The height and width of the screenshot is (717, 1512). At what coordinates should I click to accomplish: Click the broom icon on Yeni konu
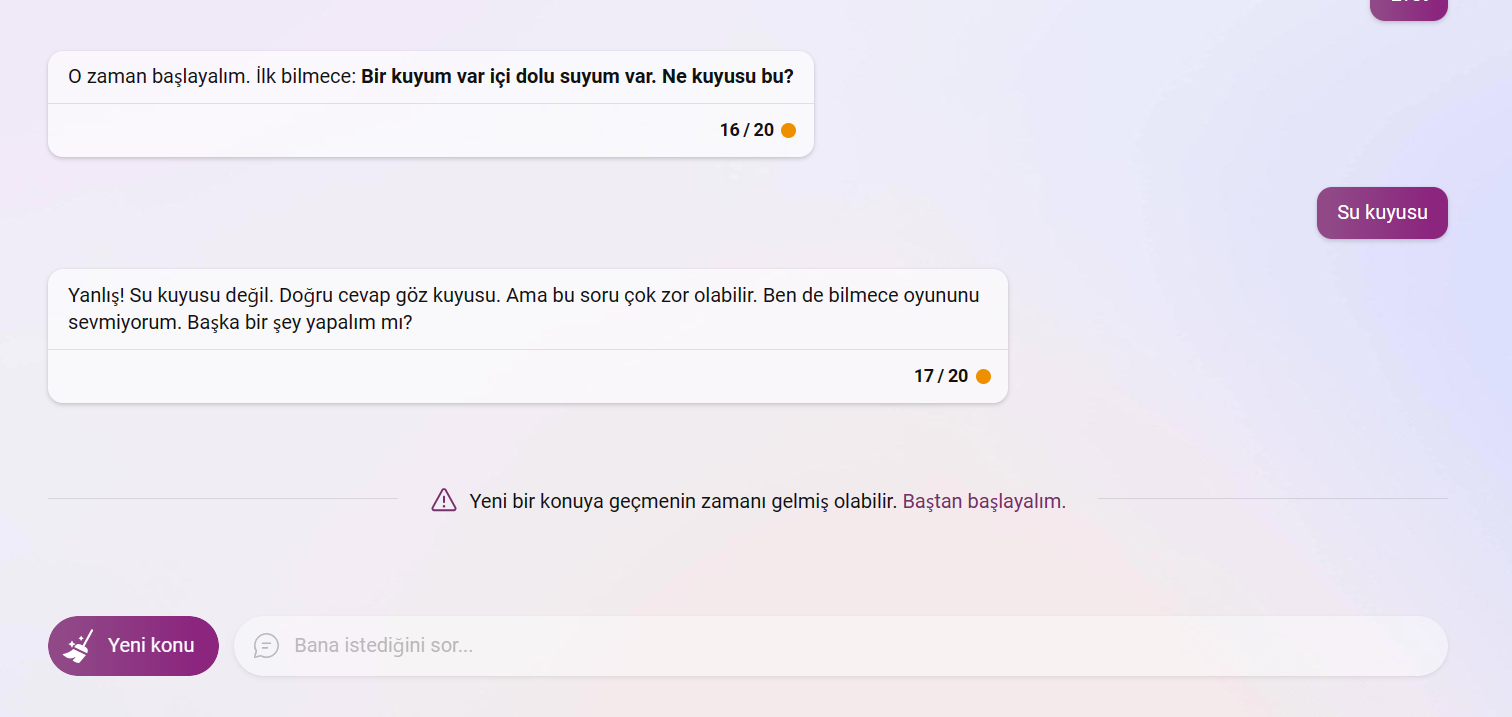tap(79, 646)
